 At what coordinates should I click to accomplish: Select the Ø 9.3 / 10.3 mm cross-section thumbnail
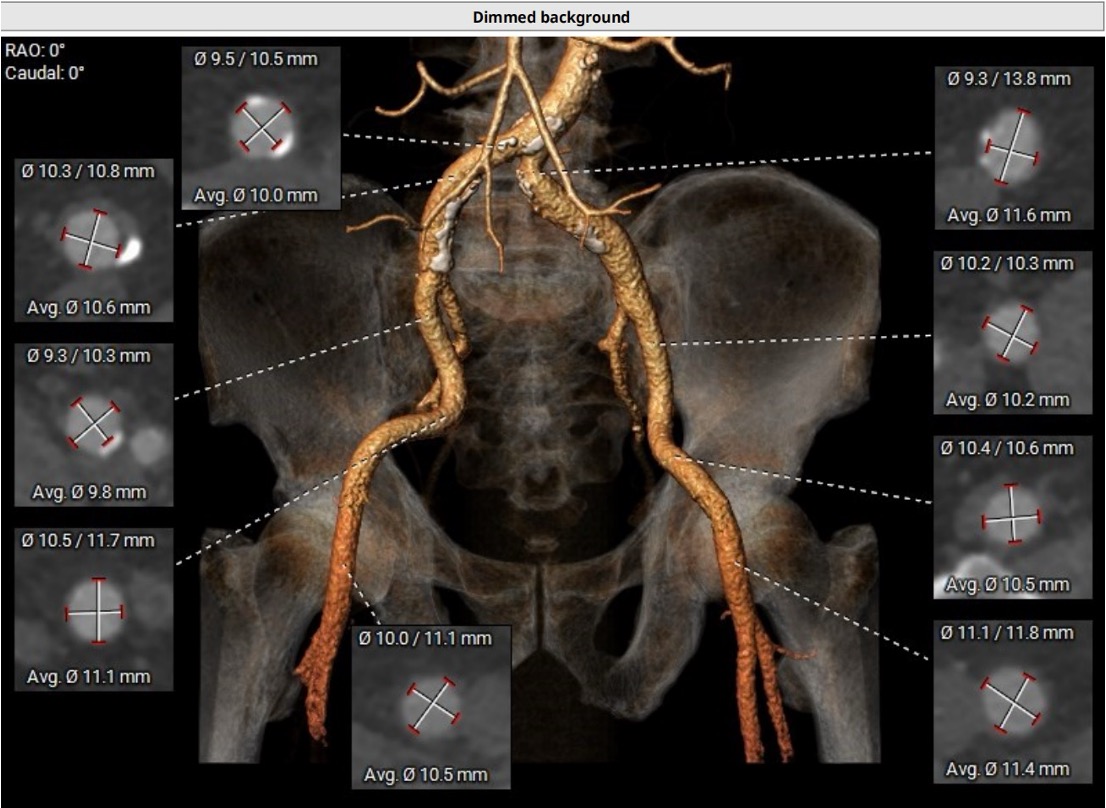[94, 423]
